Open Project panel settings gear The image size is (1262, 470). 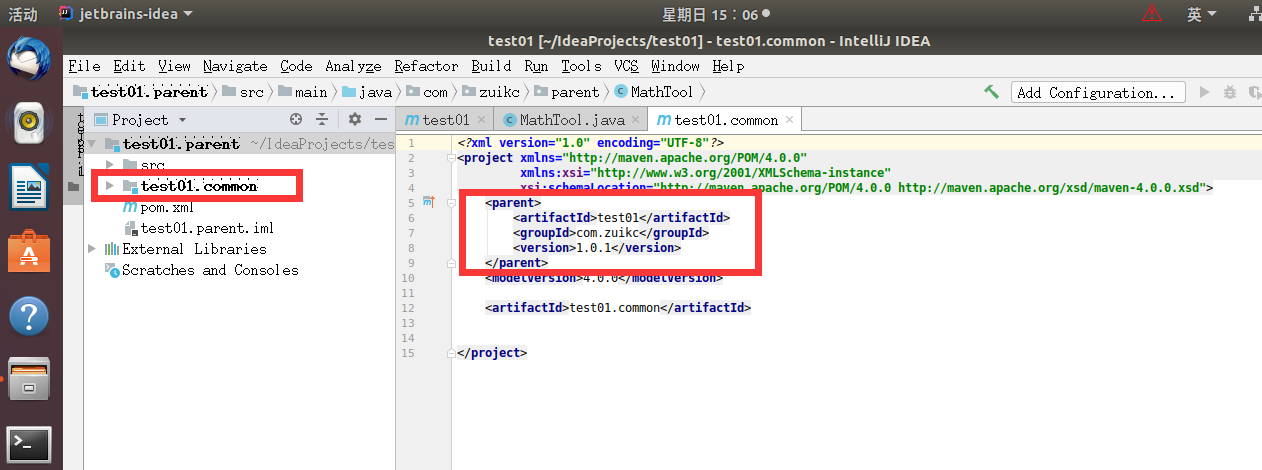point(353,119)
